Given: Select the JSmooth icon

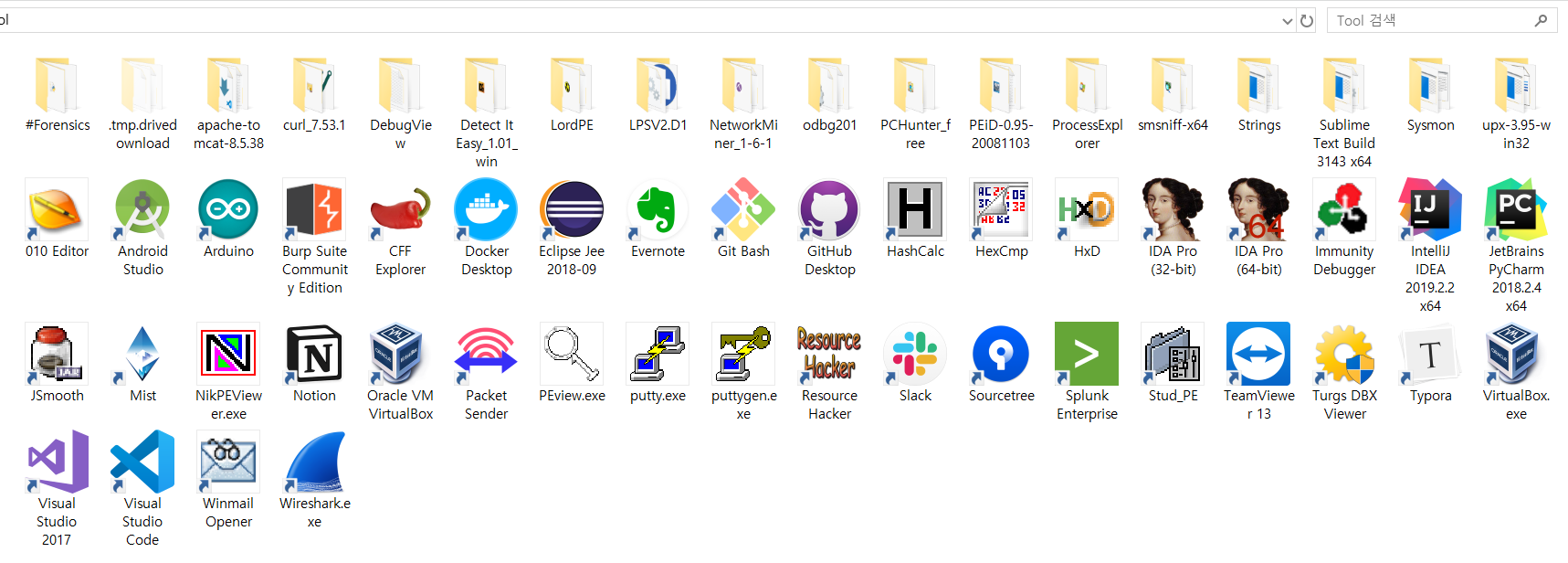Looking at the screenshot, I should coord(57,354).
